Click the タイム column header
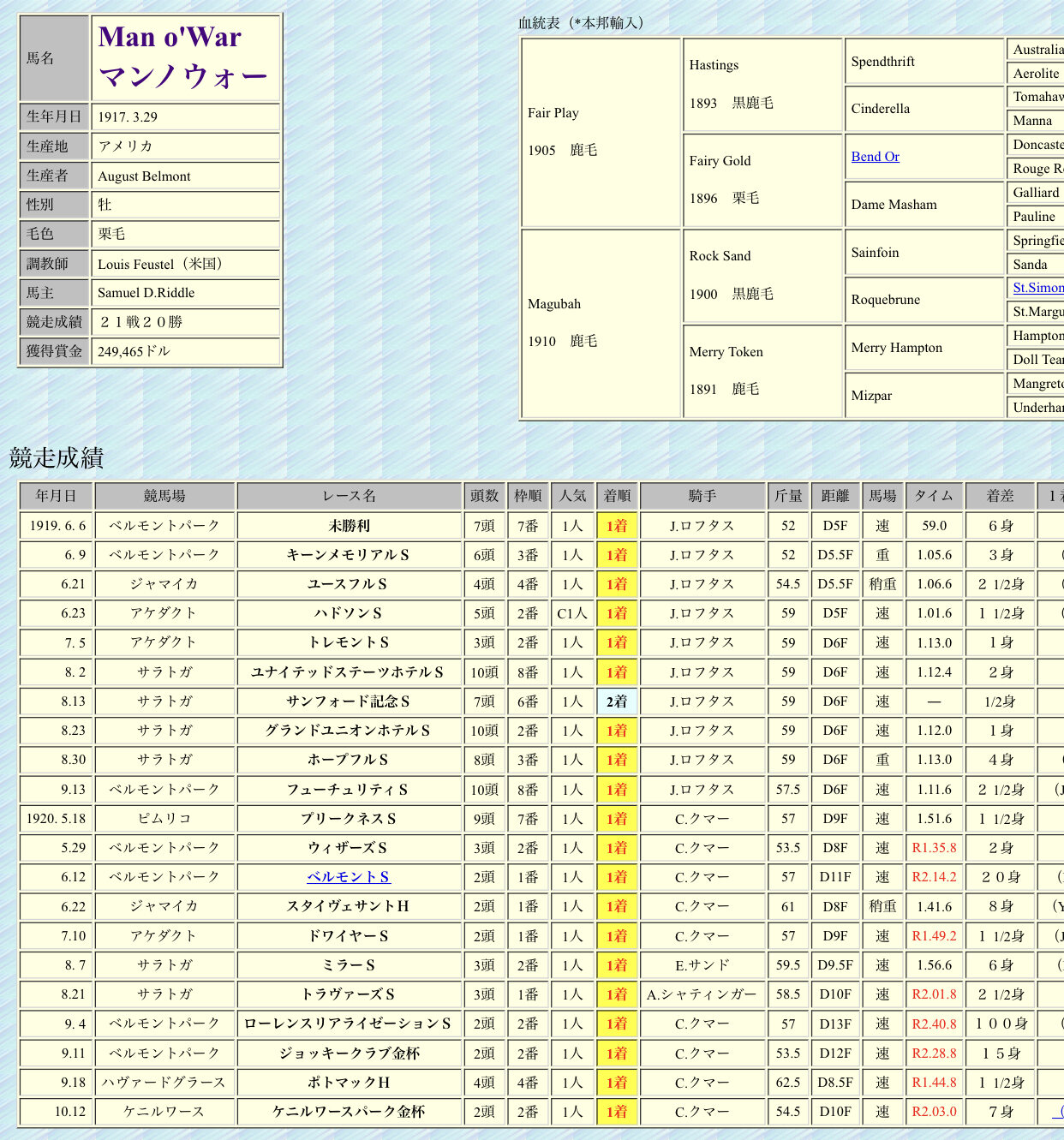 (x=934, y=496)
